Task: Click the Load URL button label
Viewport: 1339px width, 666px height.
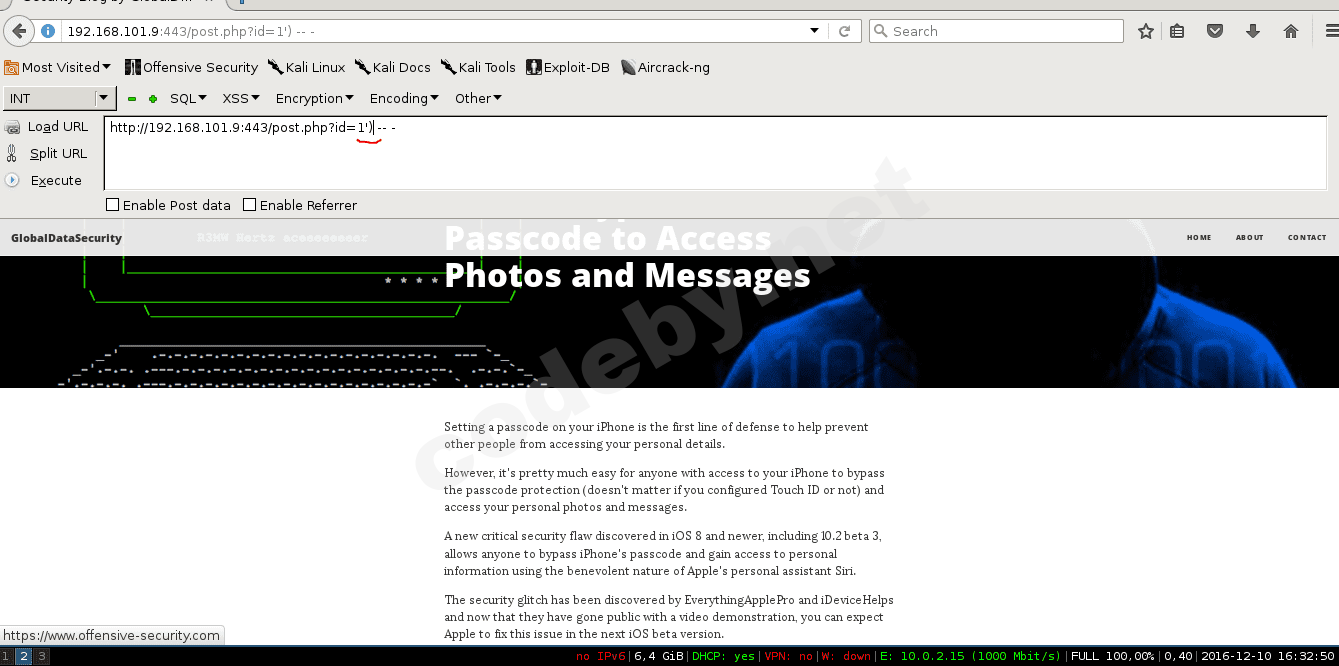Action: tap(58, 127)
